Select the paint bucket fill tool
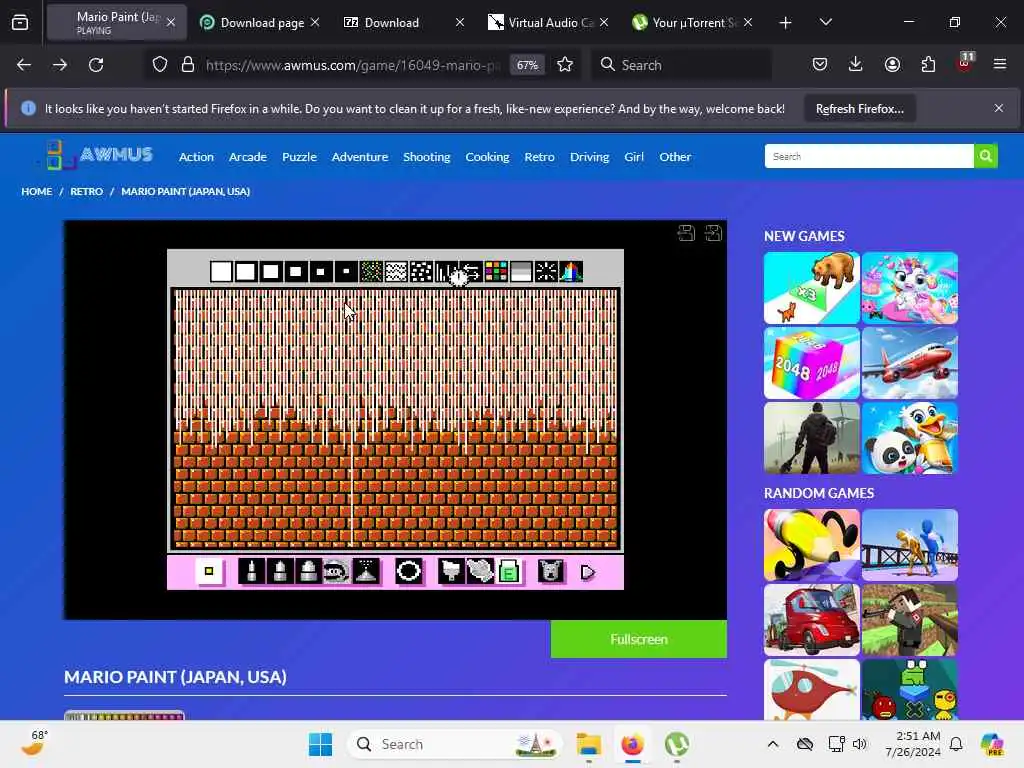Image resolution: width=1024 pixels, height=768 pixels. pyautogui.click(x=451, y=571)
